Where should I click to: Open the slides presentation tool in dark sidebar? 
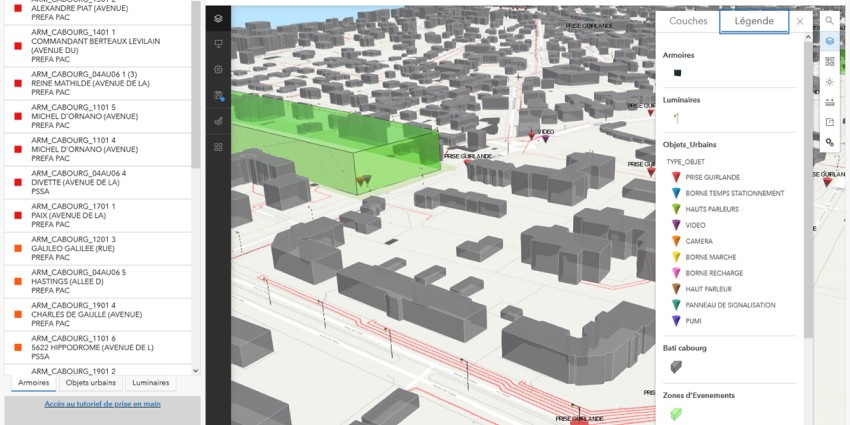[x=218, y=44]
